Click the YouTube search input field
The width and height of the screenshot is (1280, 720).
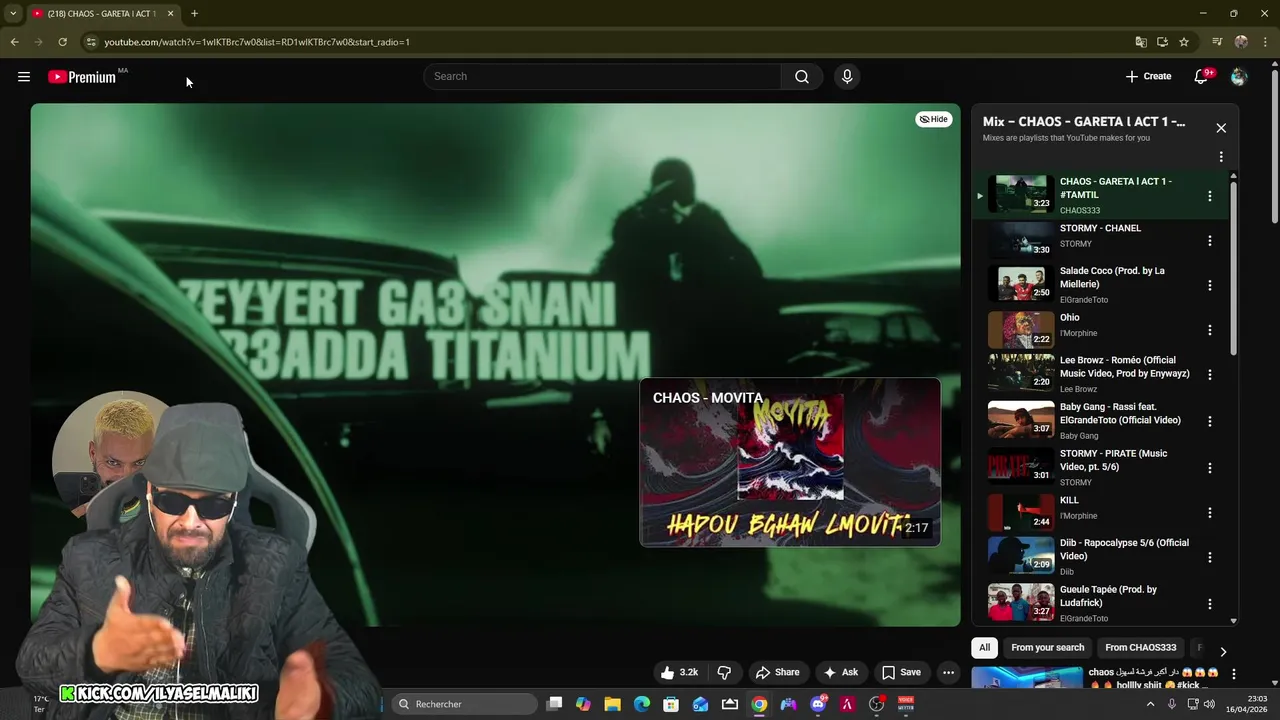point(603,76)
